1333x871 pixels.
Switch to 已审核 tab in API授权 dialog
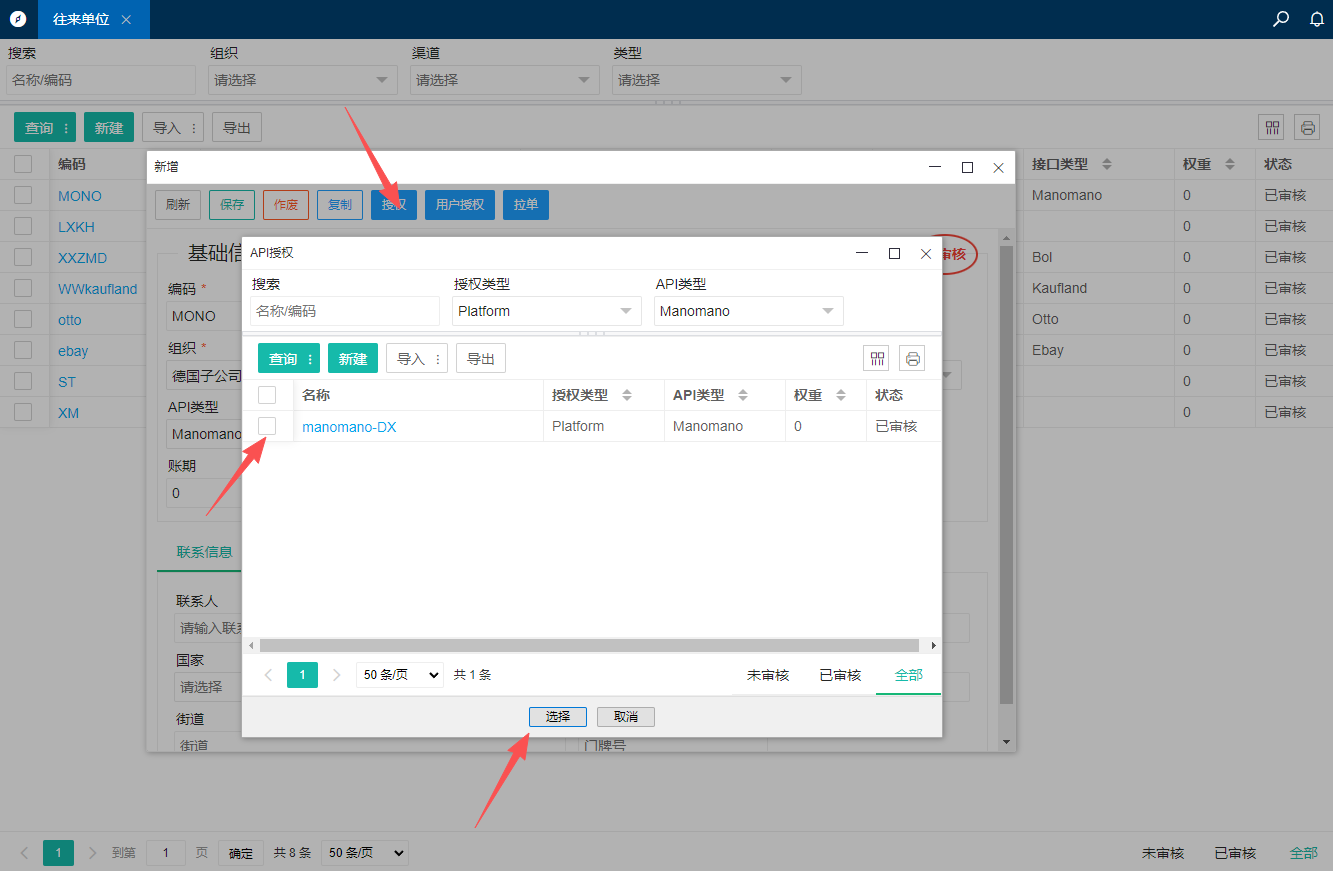click(840, 675)
